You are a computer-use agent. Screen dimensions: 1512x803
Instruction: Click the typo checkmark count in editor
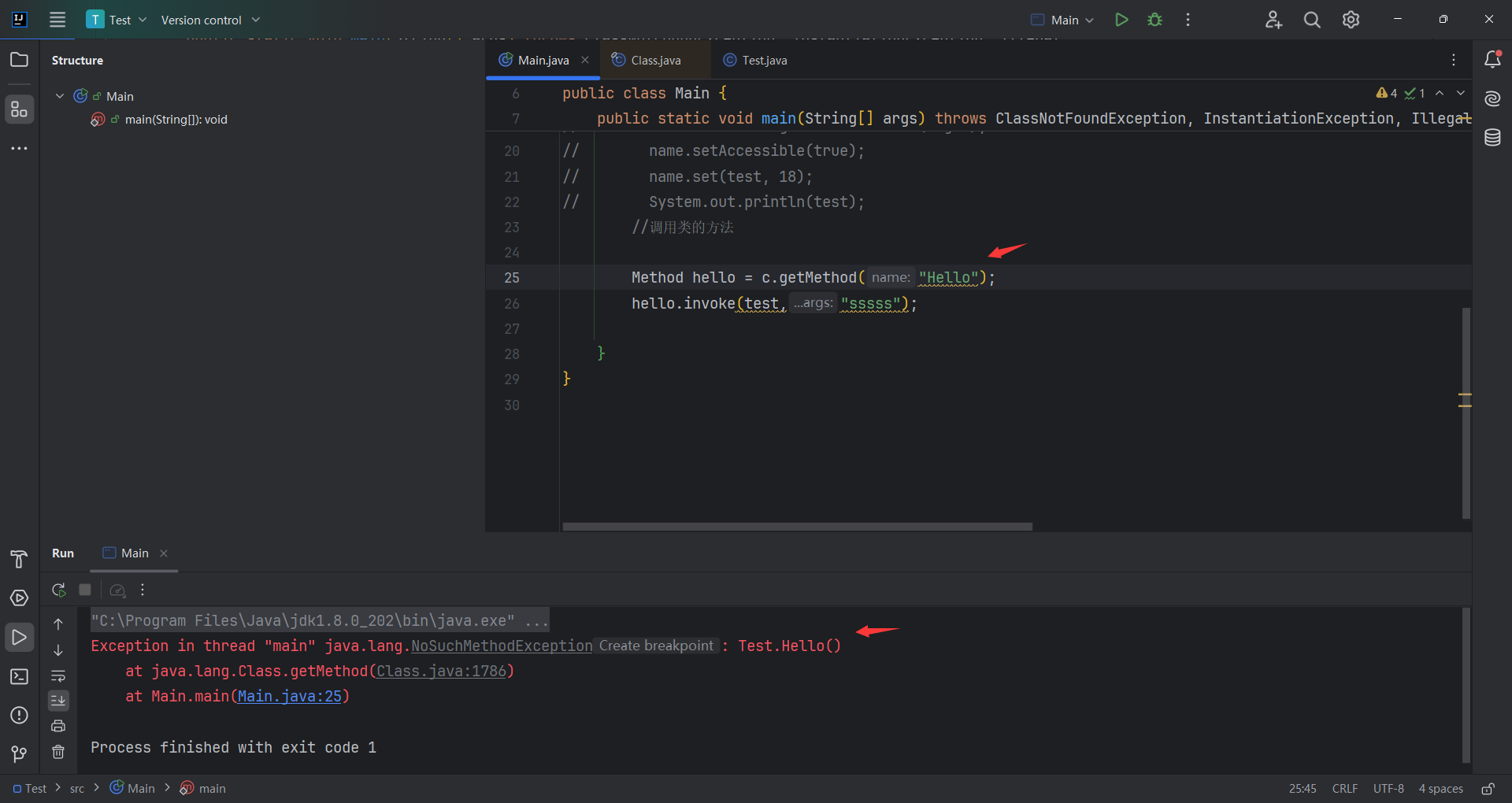1415,93
